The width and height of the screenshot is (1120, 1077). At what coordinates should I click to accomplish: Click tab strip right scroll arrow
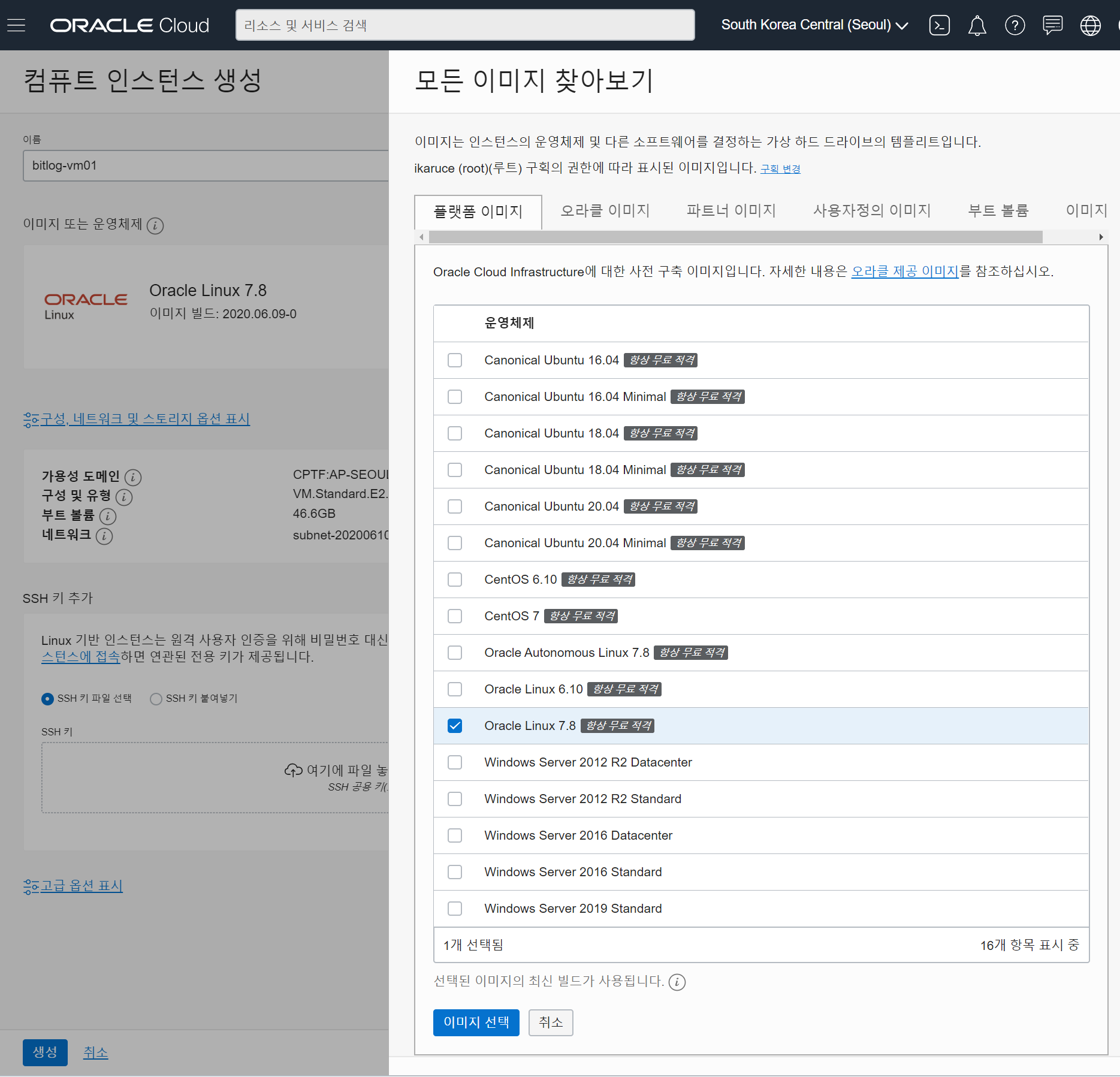[1101, 237]
